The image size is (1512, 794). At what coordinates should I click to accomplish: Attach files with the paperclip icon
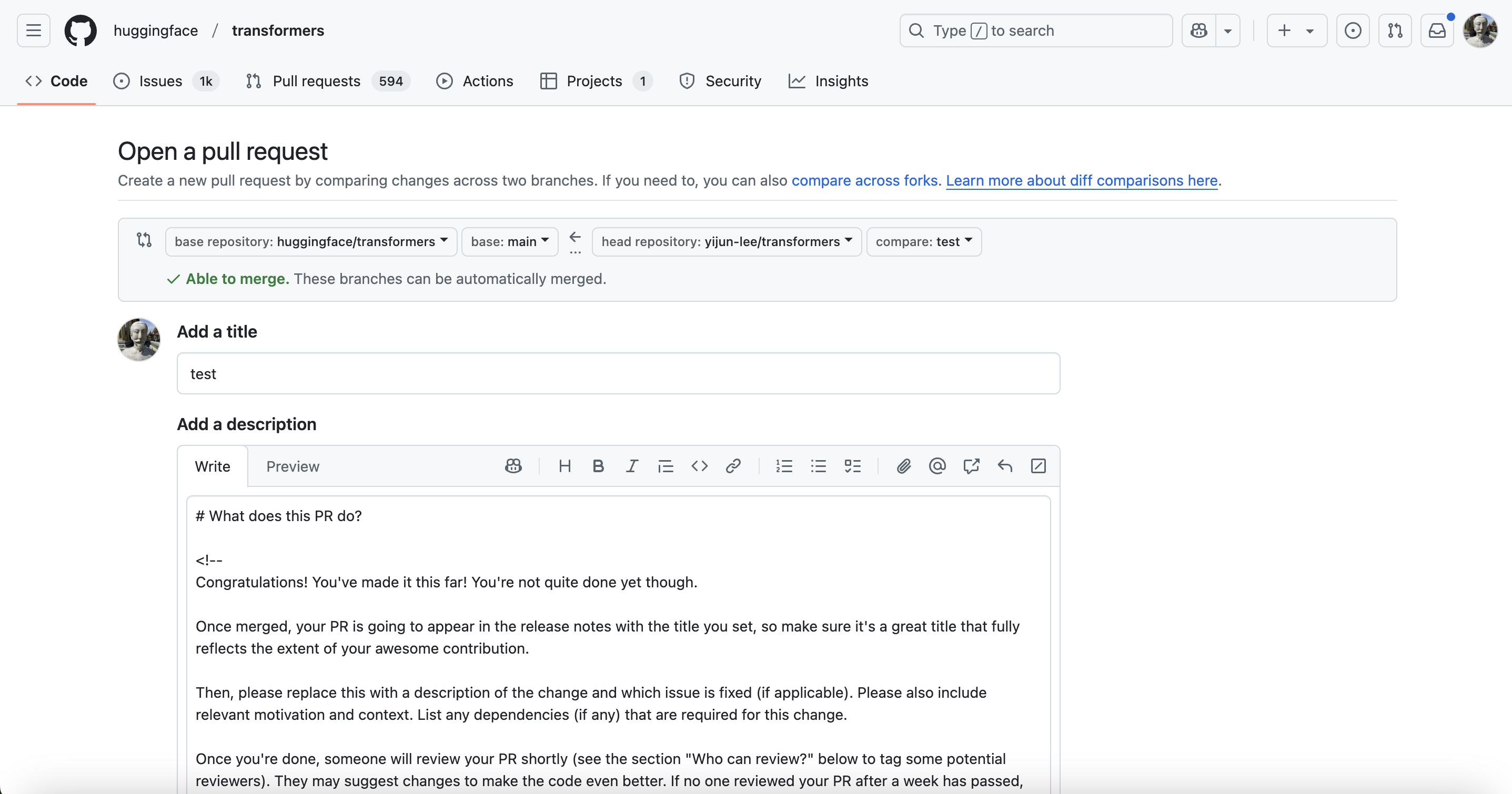[903, 466]
